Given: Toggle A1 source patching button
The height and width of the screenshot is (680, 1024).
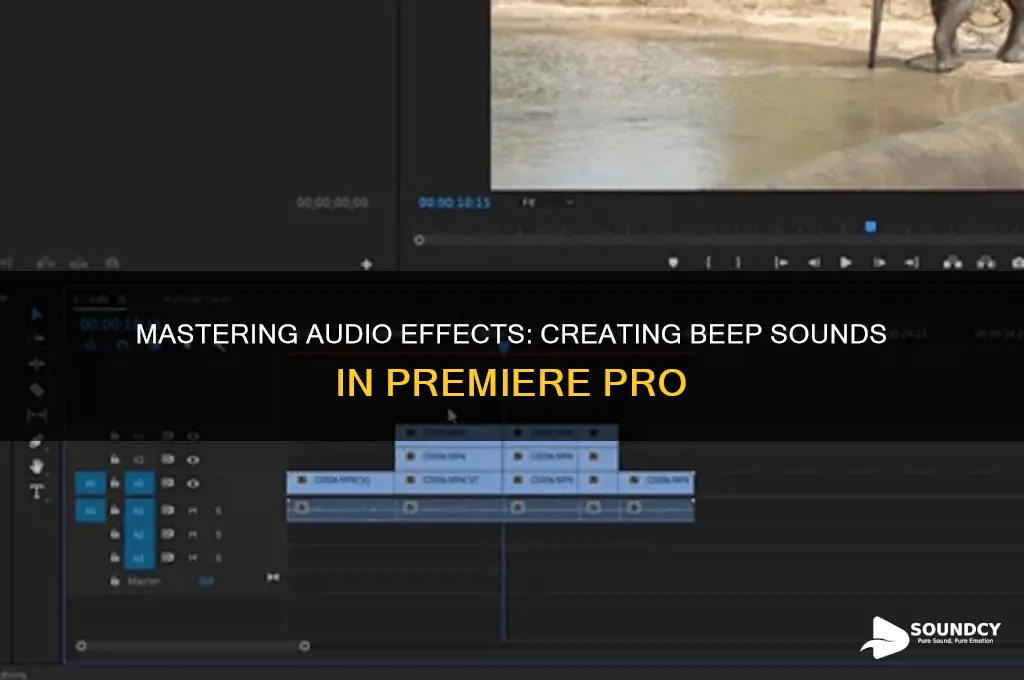Looking at the screenshot, I should click(91, 510).
